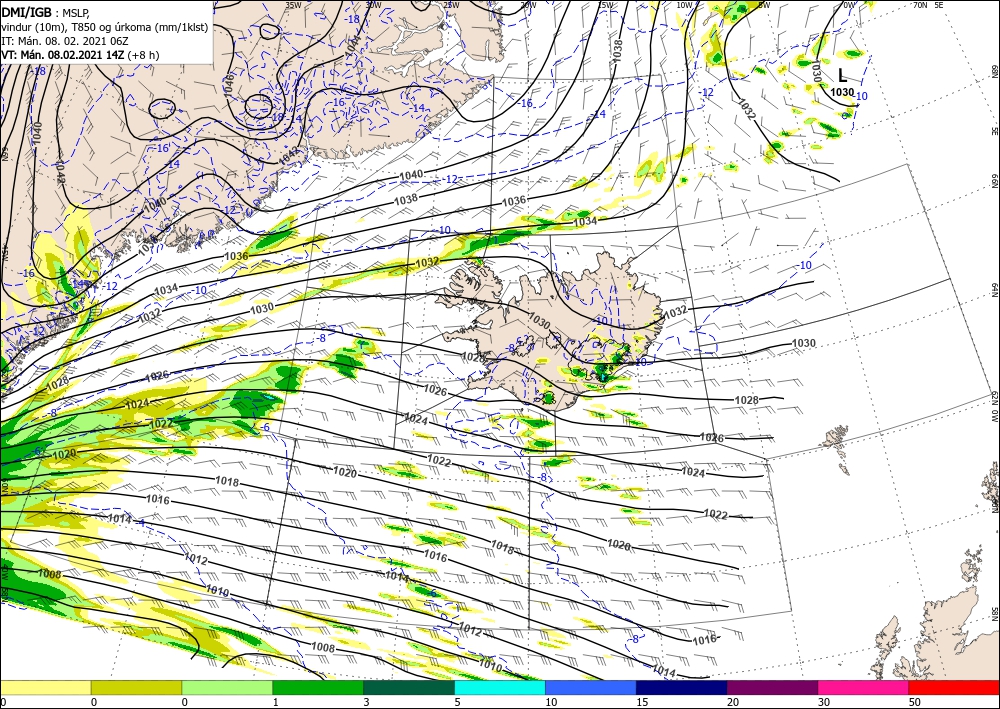Click the light green legend swatch
This screenshot has width=1000, height=709.
coord(227,687)
